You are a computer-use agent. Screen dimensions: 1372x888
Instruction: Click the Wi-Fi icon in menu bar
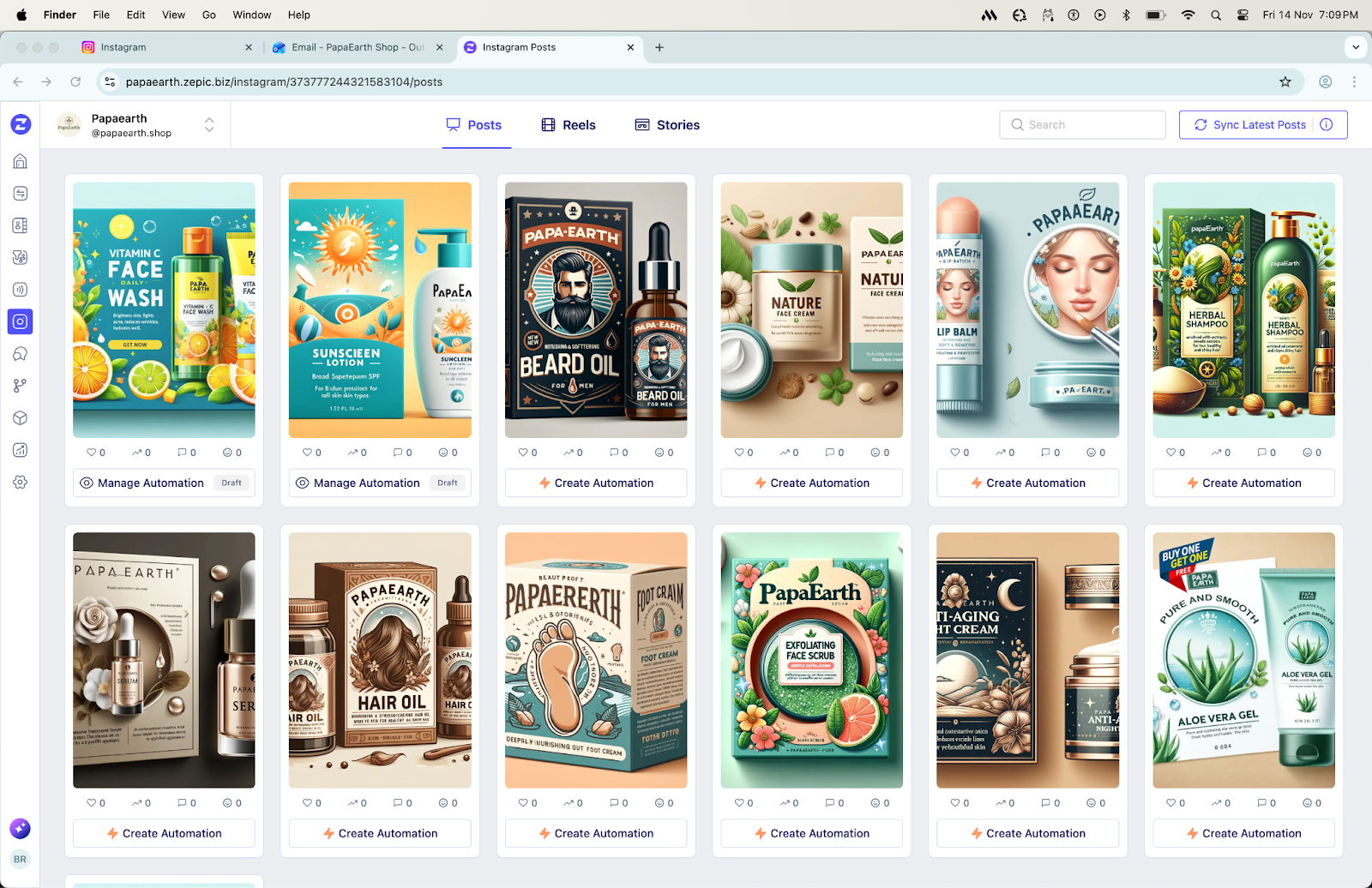(x=1188, y=15)
